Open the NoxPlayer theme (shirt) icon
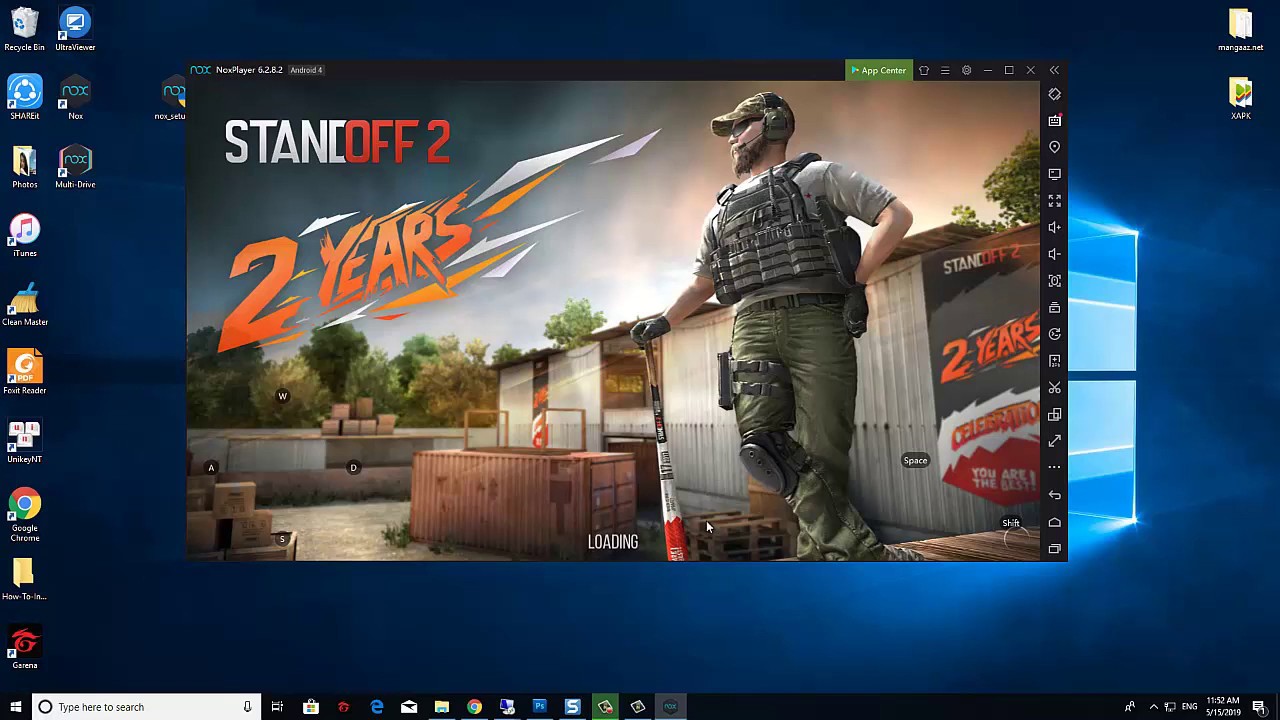This screenshot has width=1280, height=720. pos(924,70)
